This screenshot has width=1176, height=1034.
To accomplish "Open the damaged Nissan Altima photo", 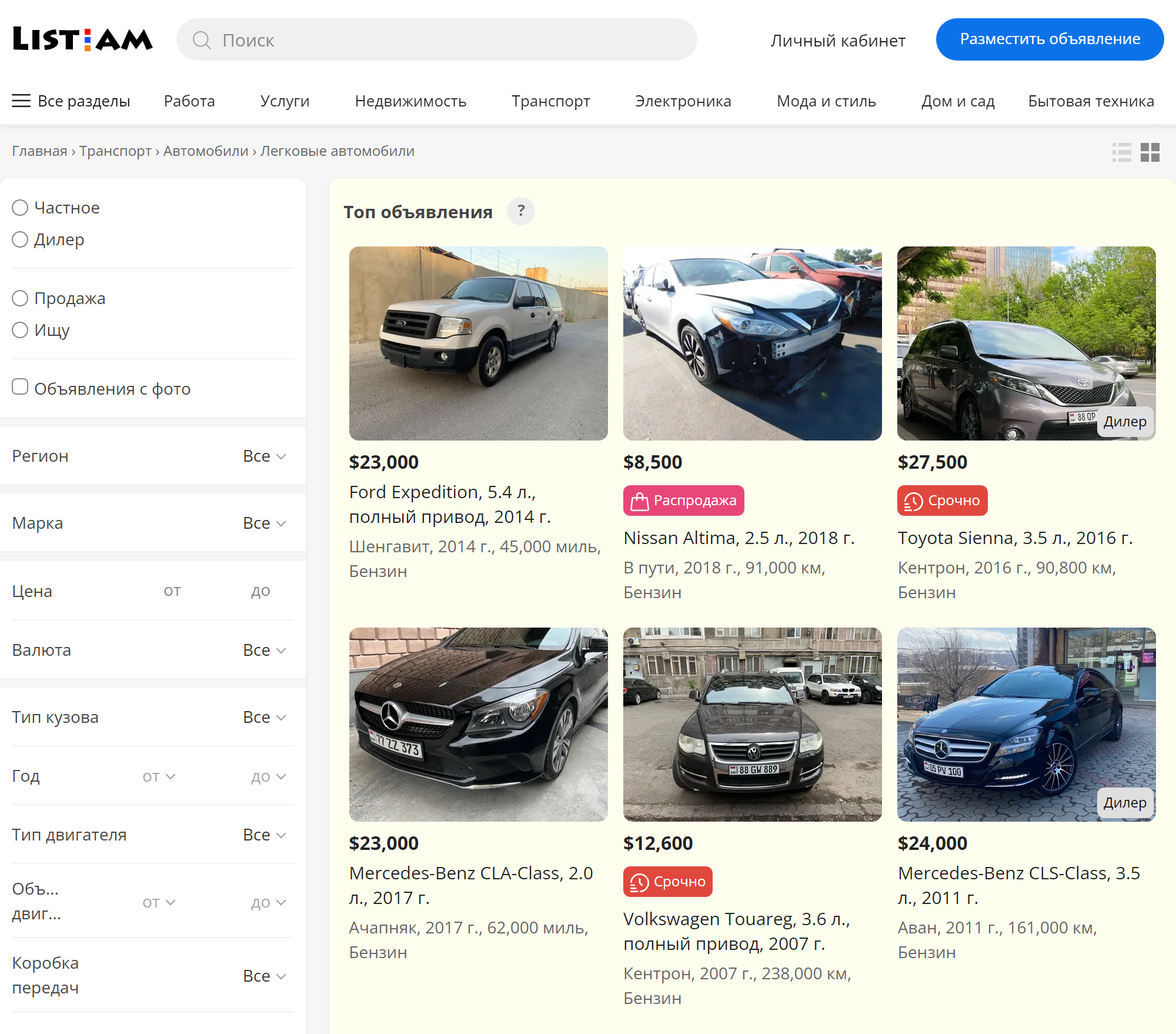I will [x=753, y=343].
